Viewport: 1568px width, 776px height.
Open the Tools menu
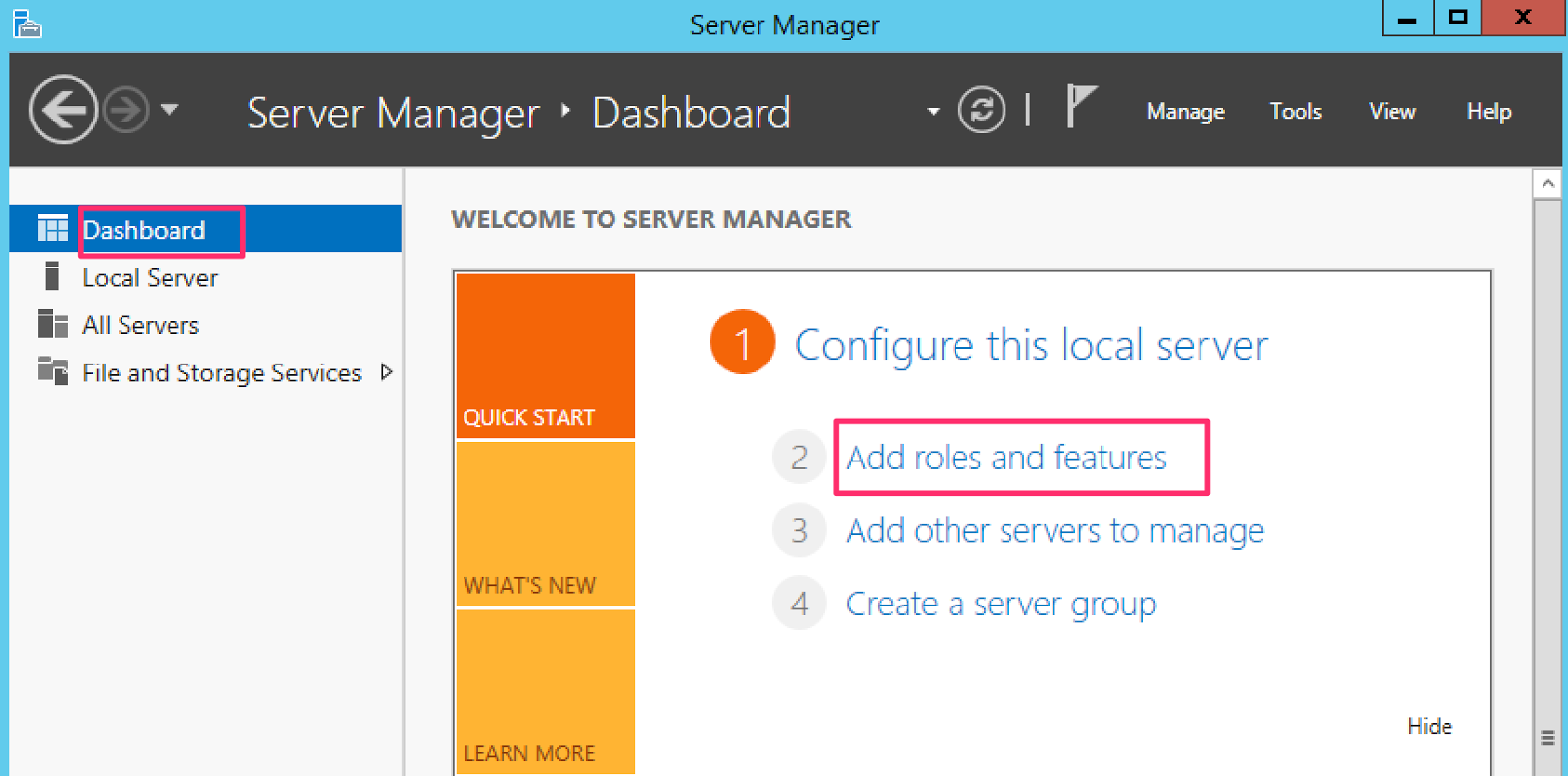(1296, 112)
